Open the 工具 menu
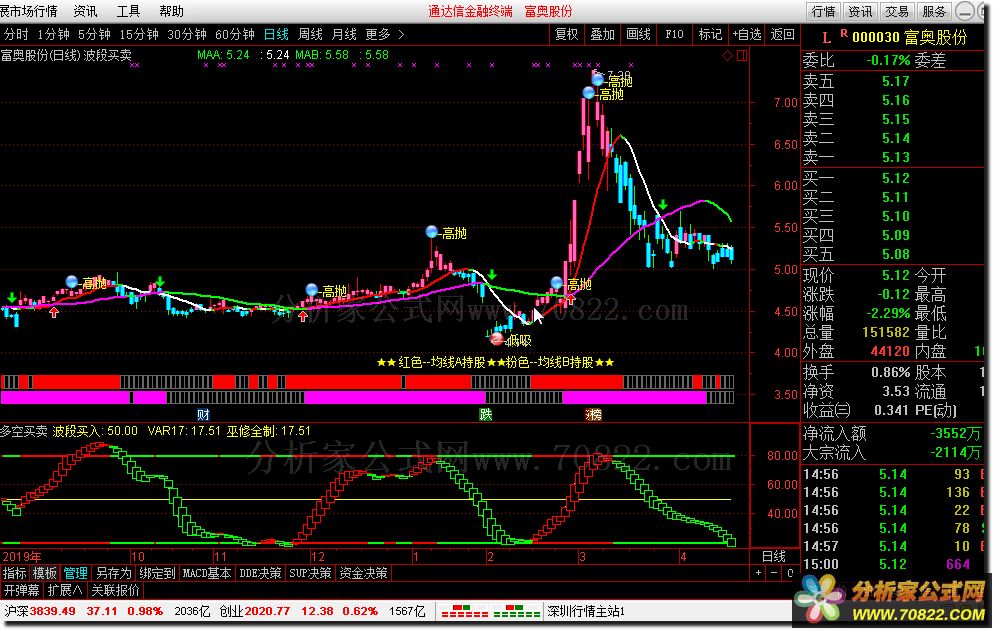The height and width of the screenshot is (630, 994). [x=129, y=11]
